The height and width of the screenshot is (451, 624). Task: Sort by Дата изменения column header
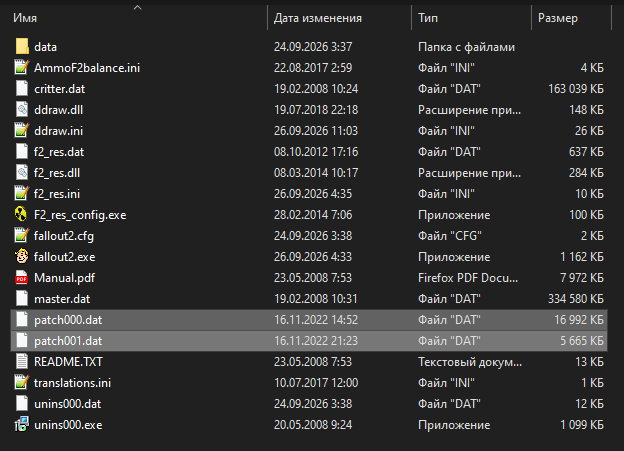318,18
